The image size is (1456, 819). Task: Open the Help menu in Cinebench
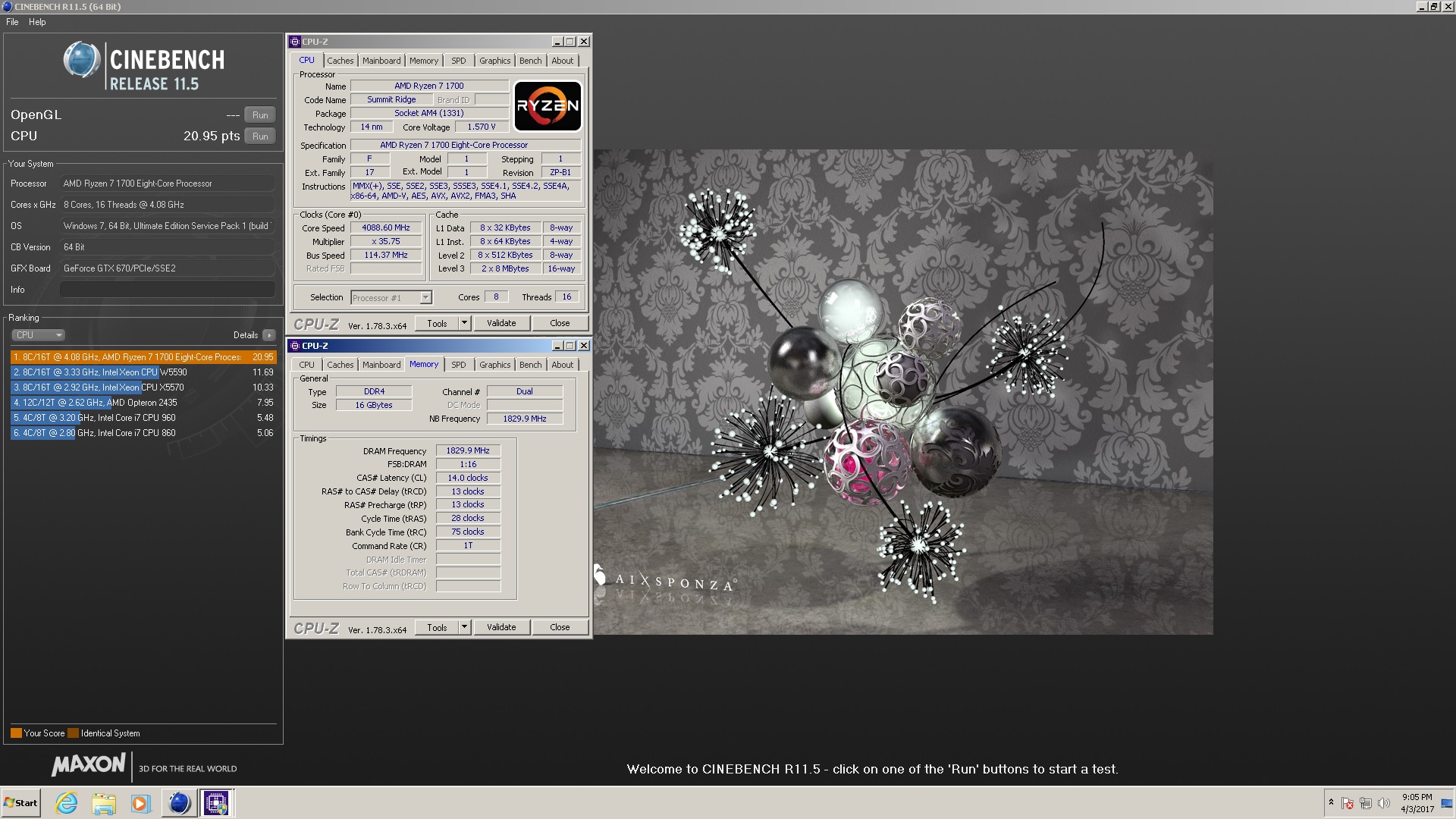(37, 22)
